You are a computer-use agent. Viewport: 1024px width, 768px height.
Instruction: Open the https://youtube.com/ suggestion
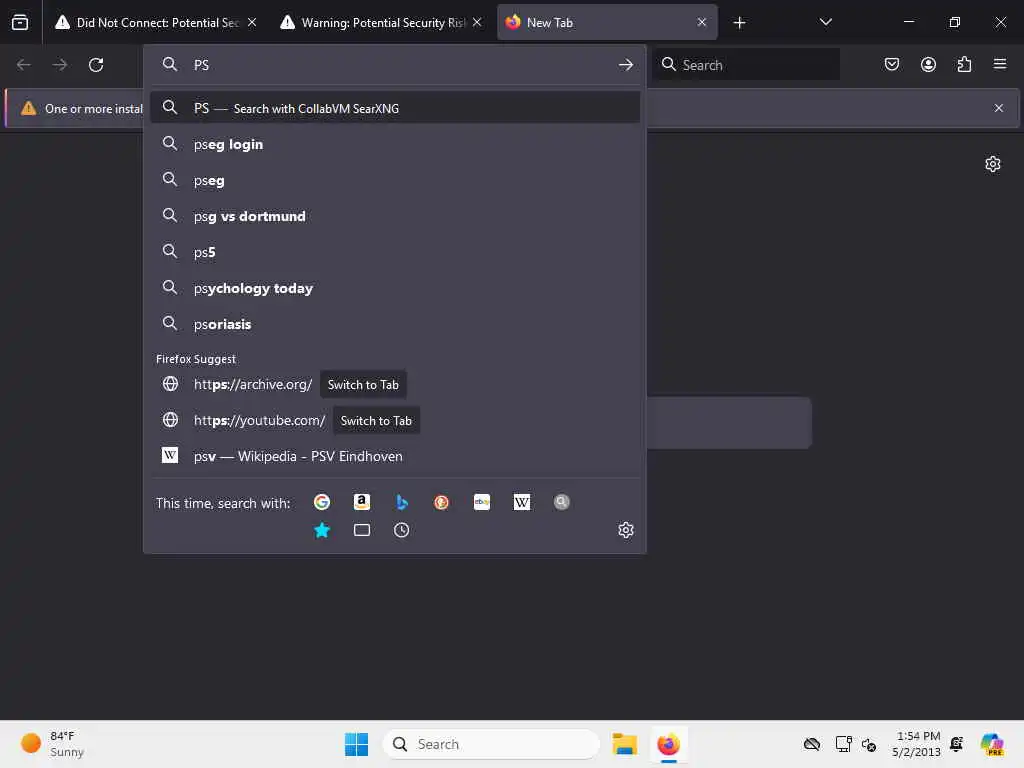(x=259, y=421)
